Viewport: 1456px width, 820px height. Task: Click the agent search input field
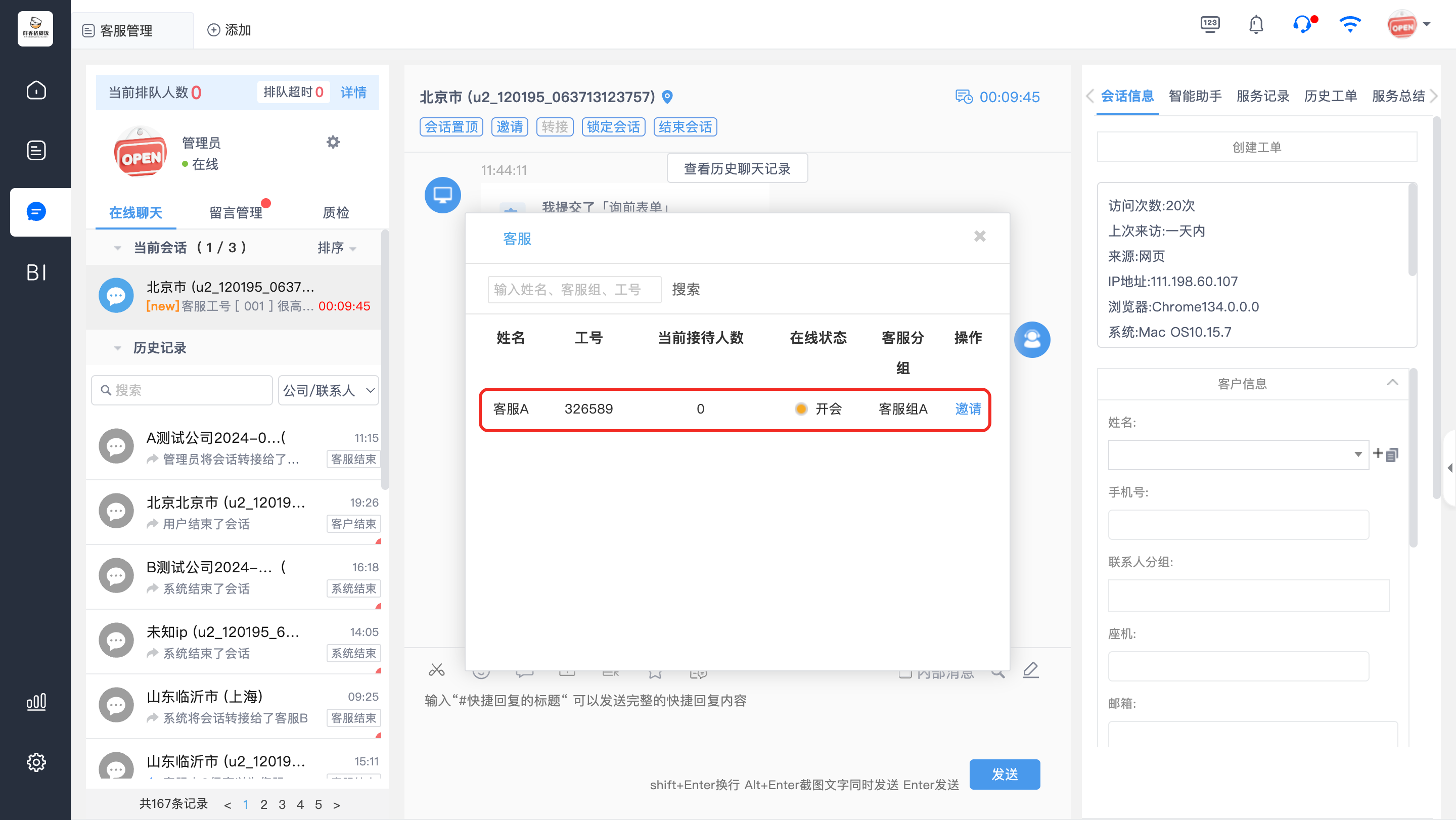coord(574,289)
